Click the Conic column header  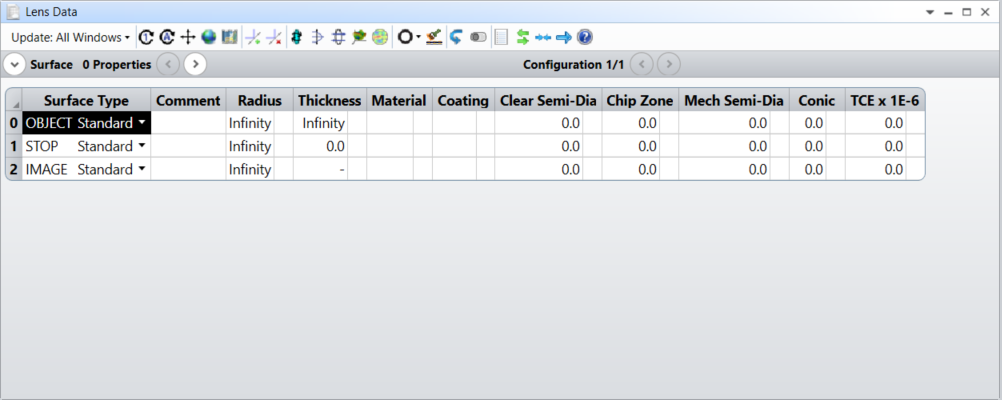click(817, 100)
